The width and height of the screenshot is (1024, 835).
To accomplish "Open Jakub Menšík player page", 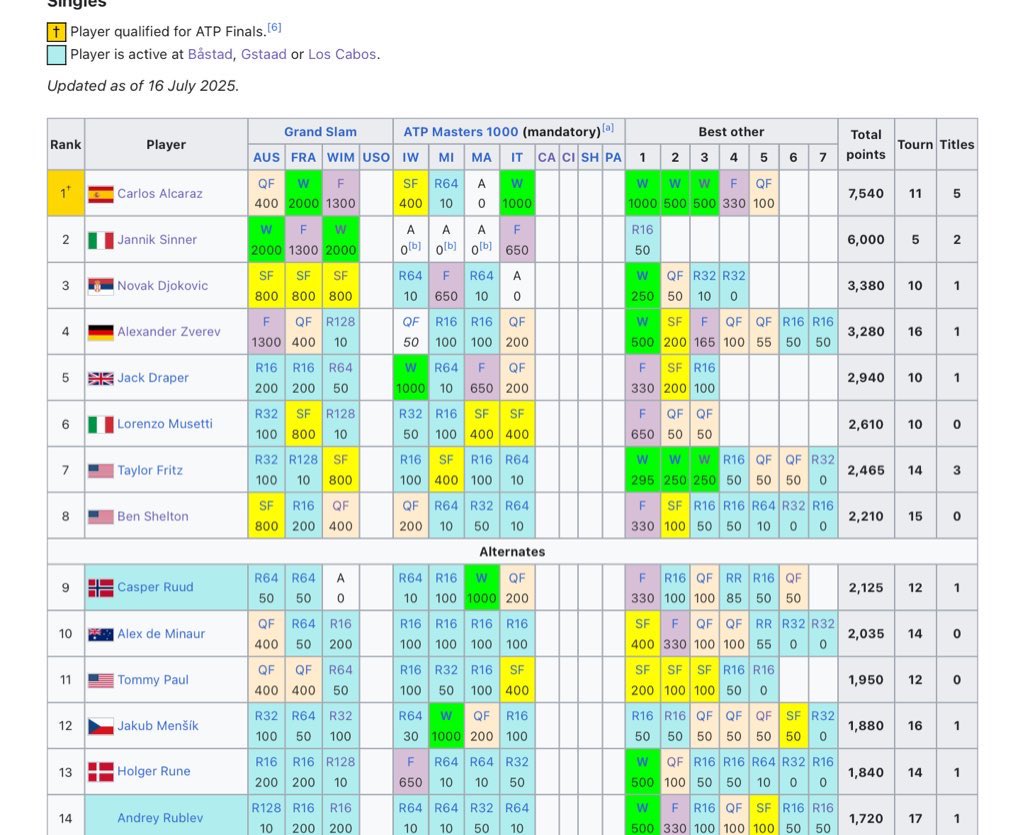I will pos(158,725).
